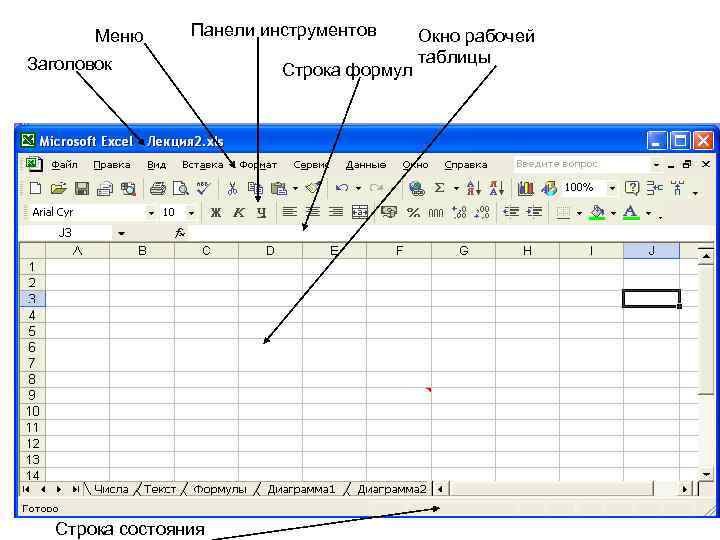Click horizontal scrollbar right arrow
720x540 pixels.
685,489
